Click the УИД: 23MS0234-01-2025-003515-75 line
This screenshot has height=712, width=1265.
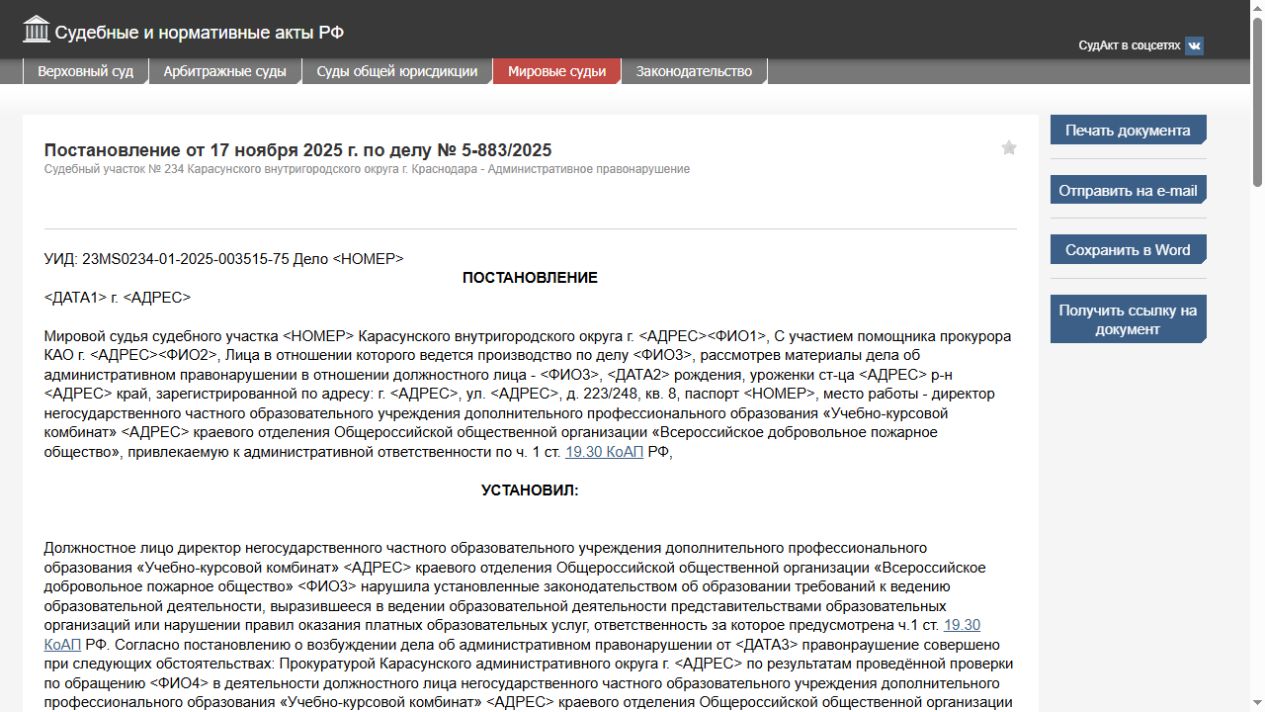(x=224, y=259)
